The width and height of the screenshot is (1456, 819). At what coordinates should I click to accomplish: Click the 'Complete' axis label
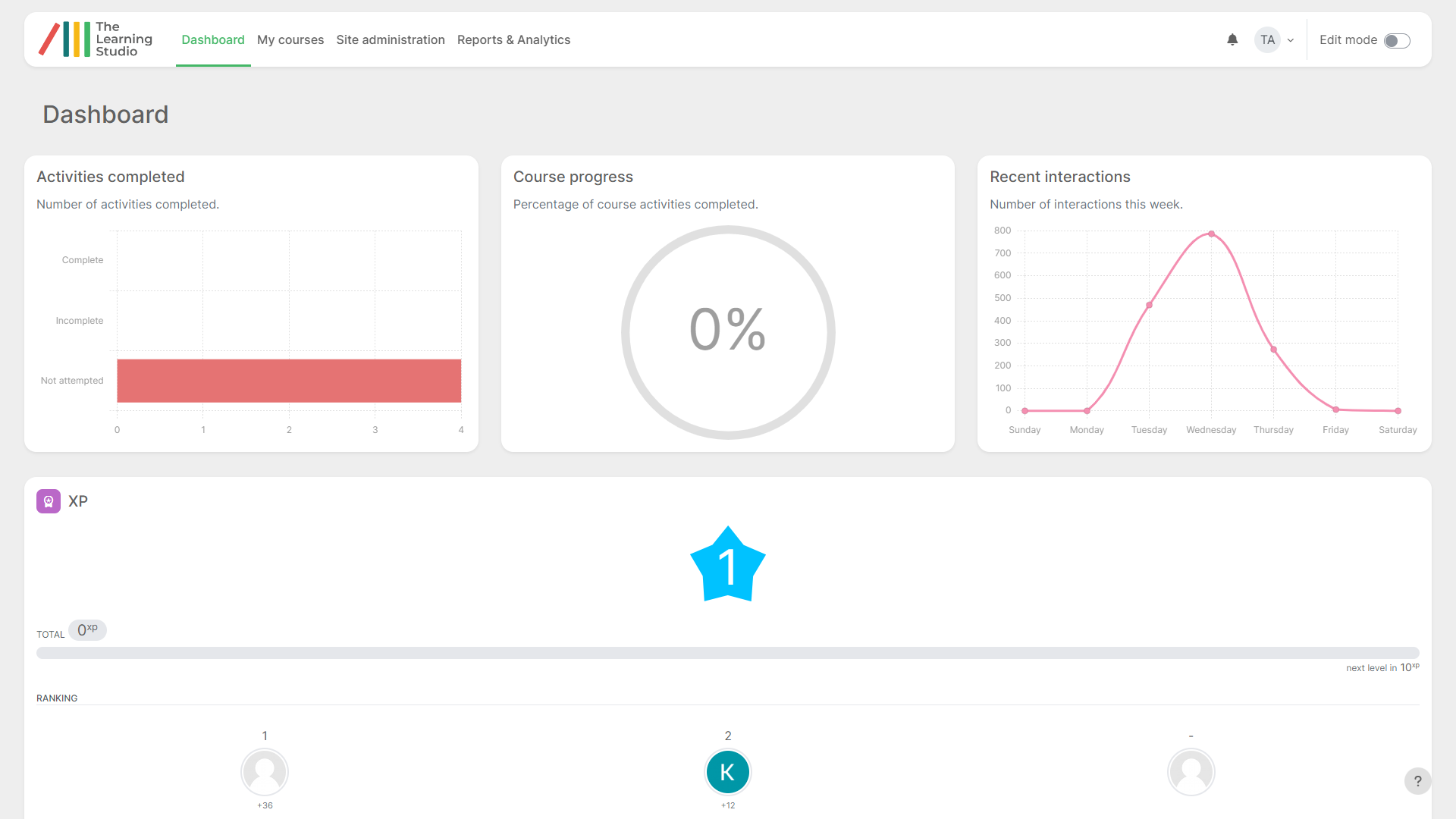pos(83,260)
